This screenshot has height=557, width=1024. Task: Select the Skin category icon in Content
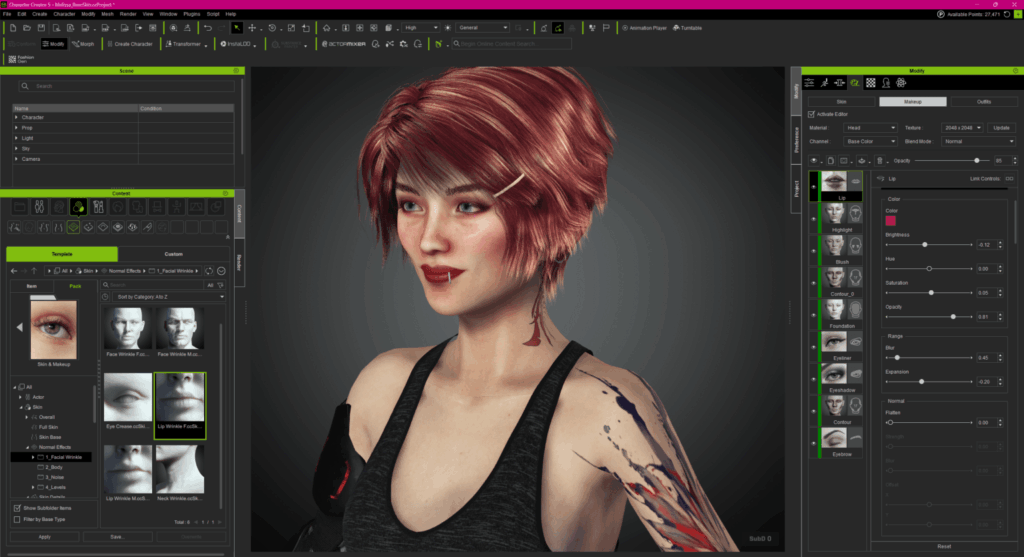[x=78, y=208]
